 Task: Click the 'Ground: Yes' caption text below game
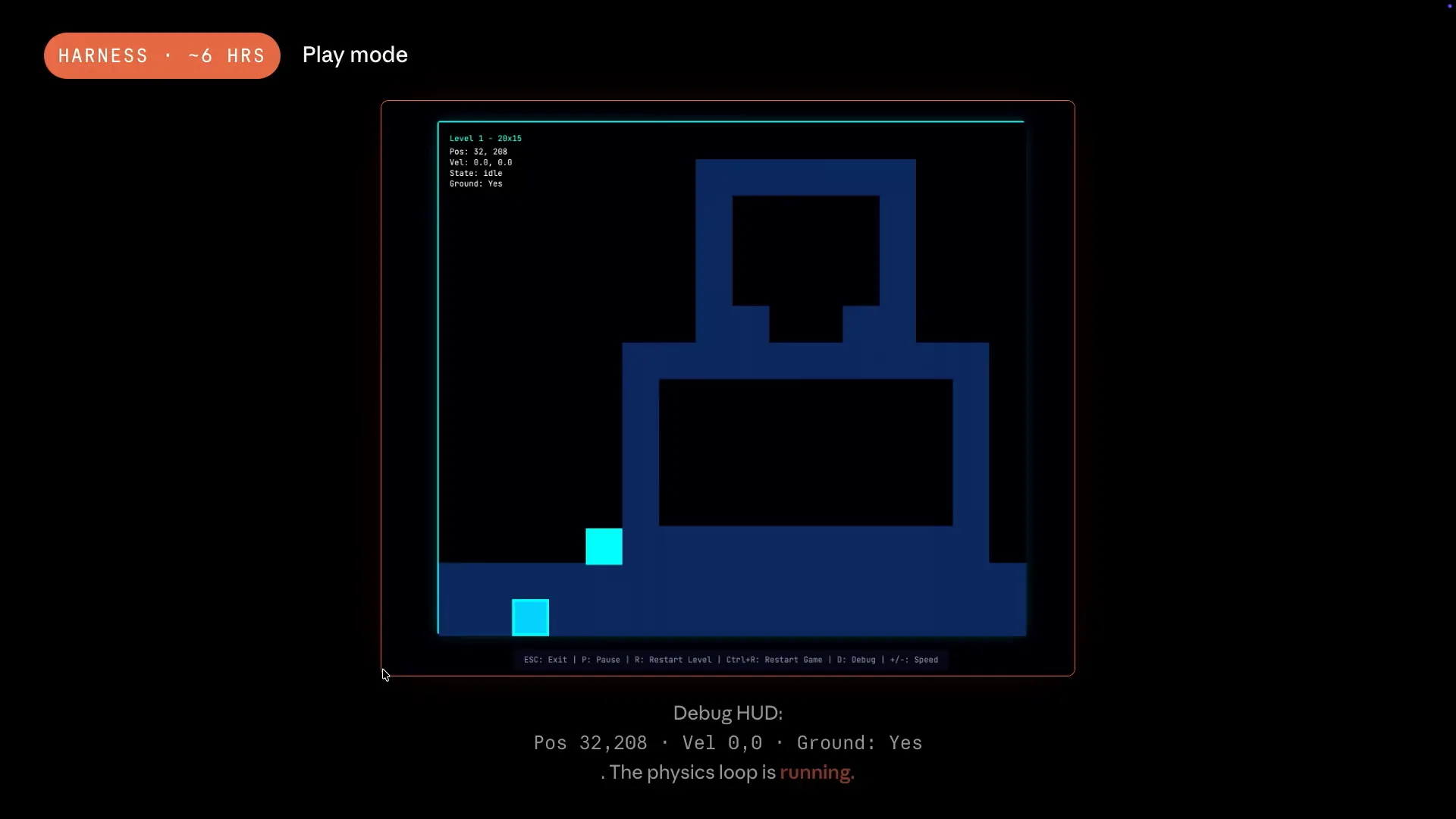click(859, 743)
